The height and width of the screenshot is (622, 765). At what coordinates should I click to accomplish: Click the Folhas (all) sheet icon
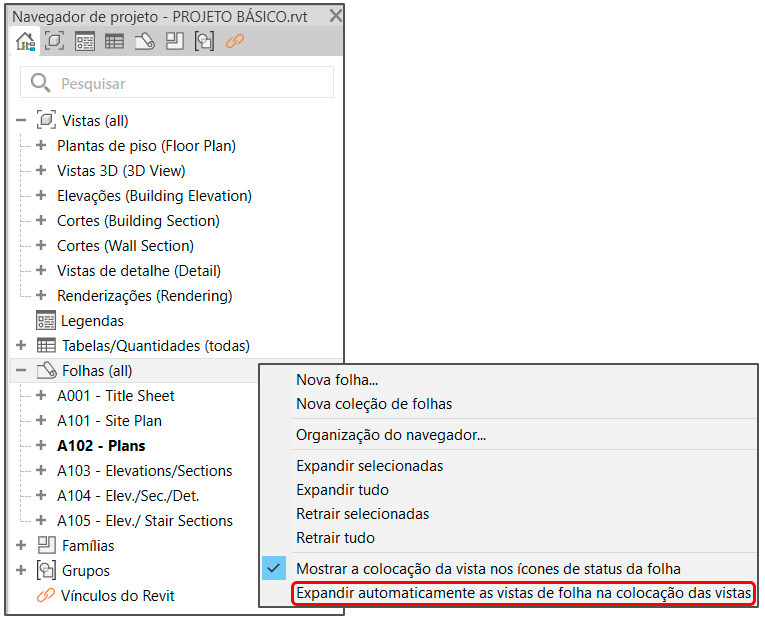47,370
